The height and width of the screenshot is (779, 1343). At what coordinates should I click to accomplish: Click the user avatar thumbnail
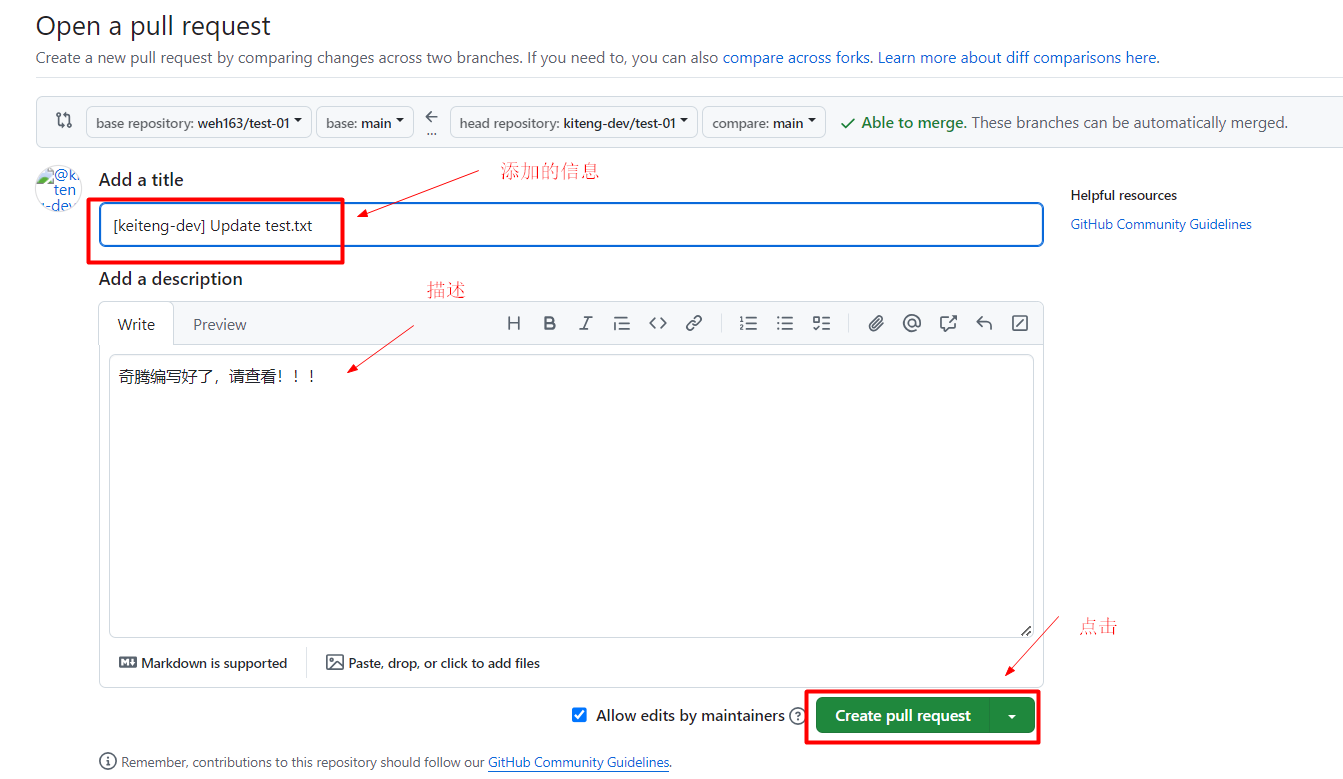pyautogui.click(x=58, y=188)
